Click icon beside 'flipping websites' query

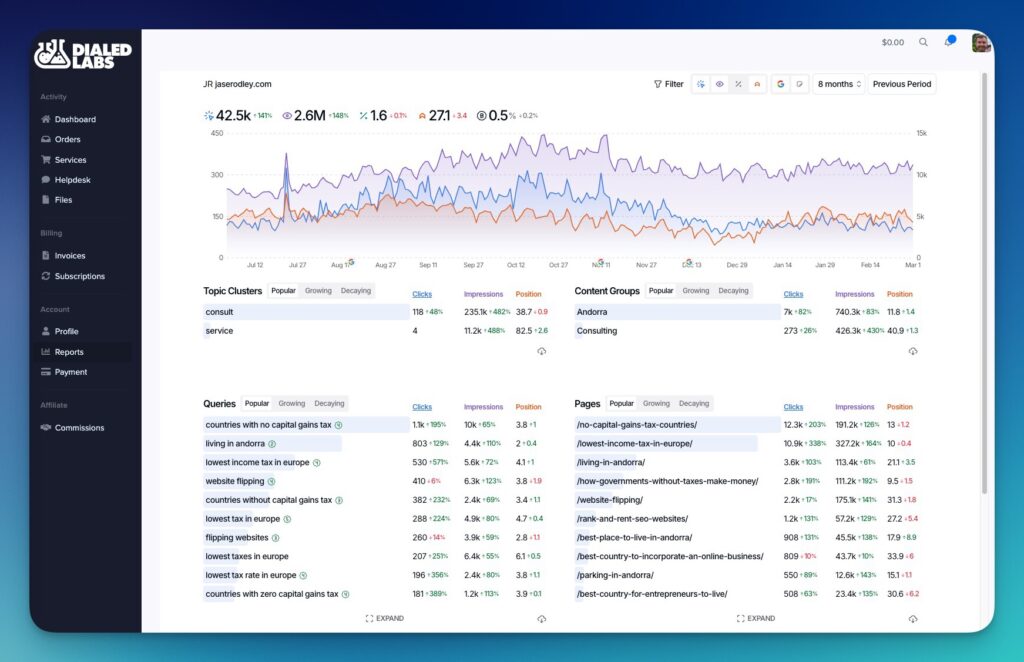276,539
